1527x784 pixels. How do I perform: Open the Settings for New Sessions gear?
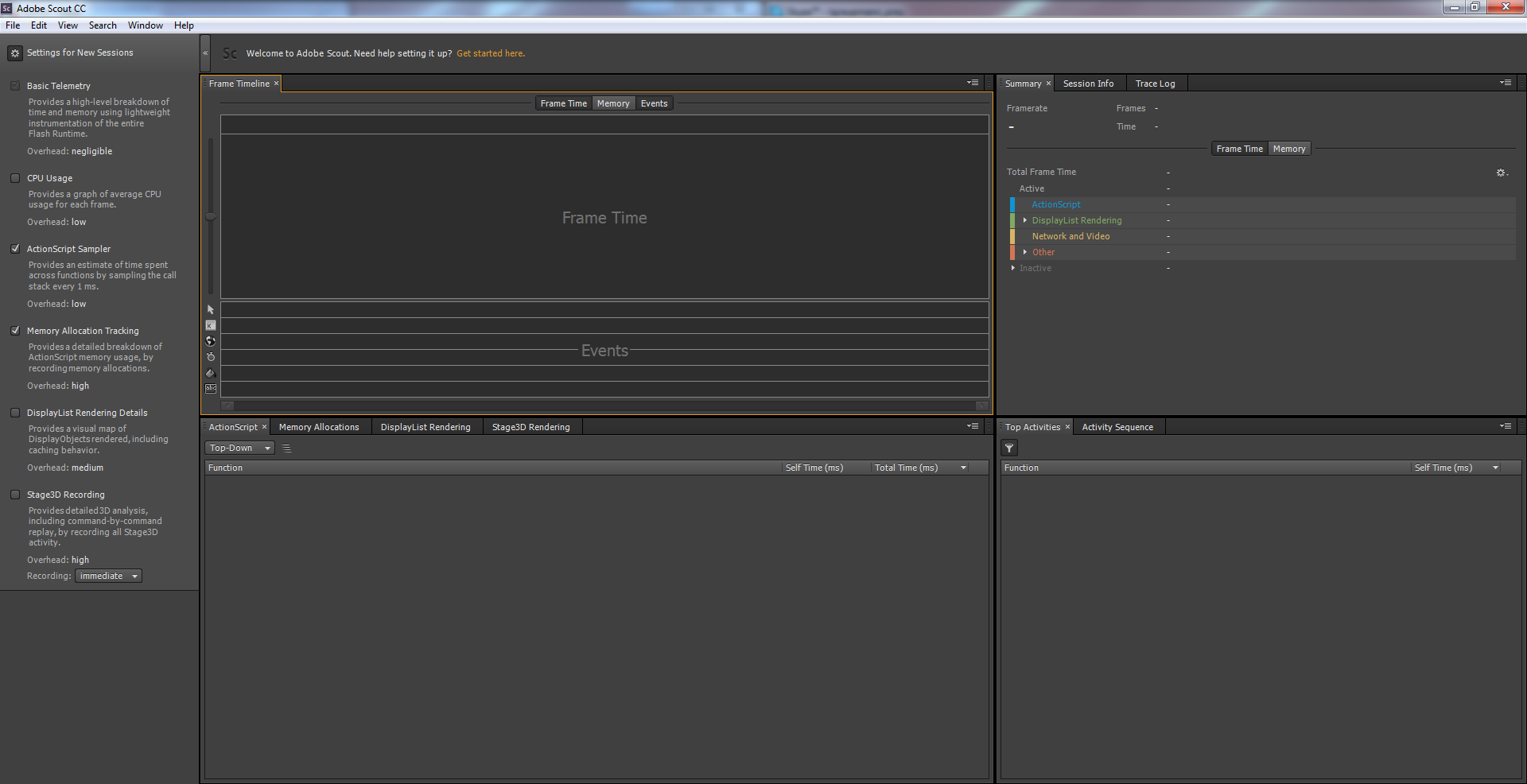[x=14, y=53]
